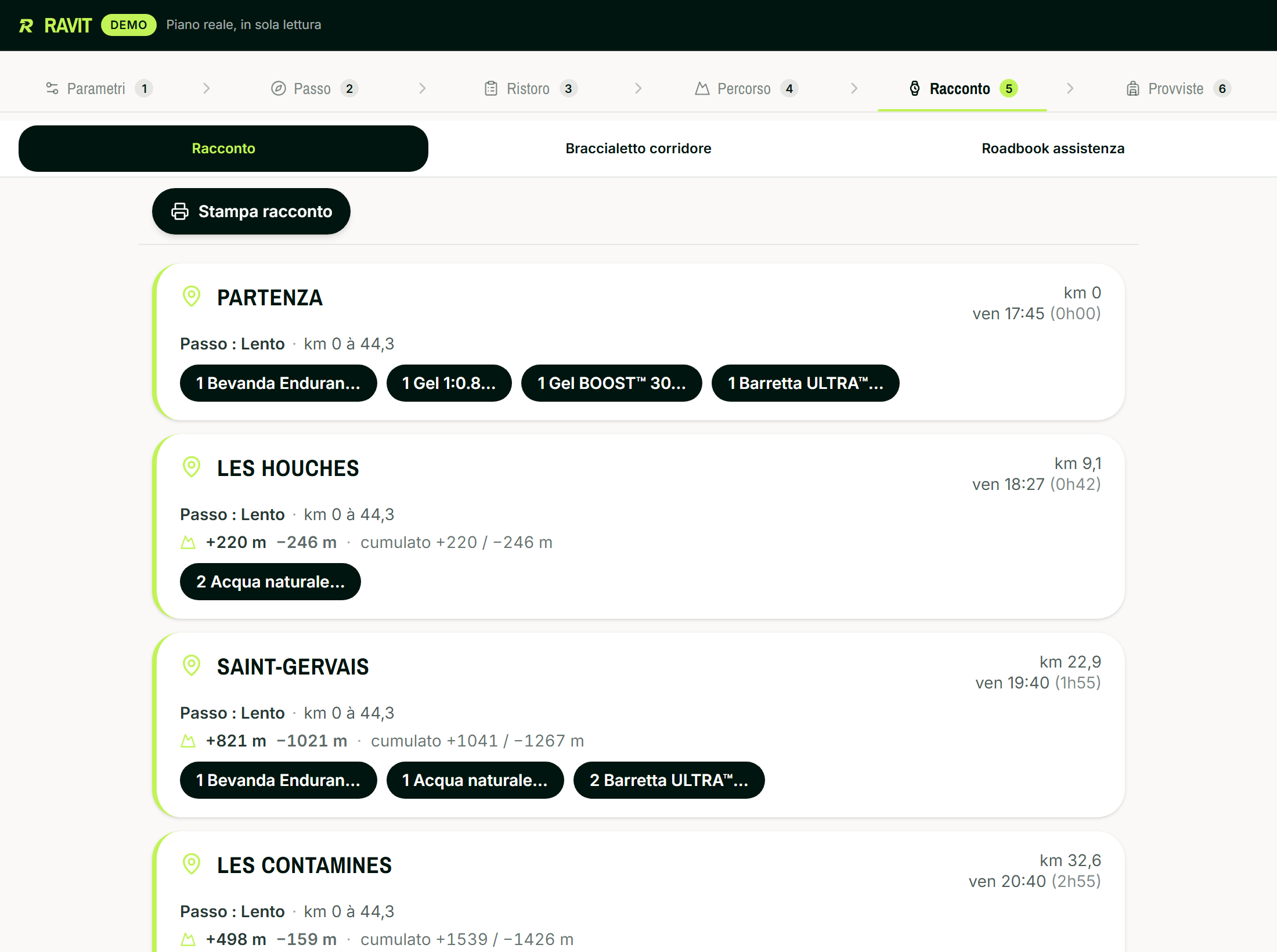Click elevation icon beside +821 m
Viewport: 1277px width, 952px height.
[x=188, y=741]
